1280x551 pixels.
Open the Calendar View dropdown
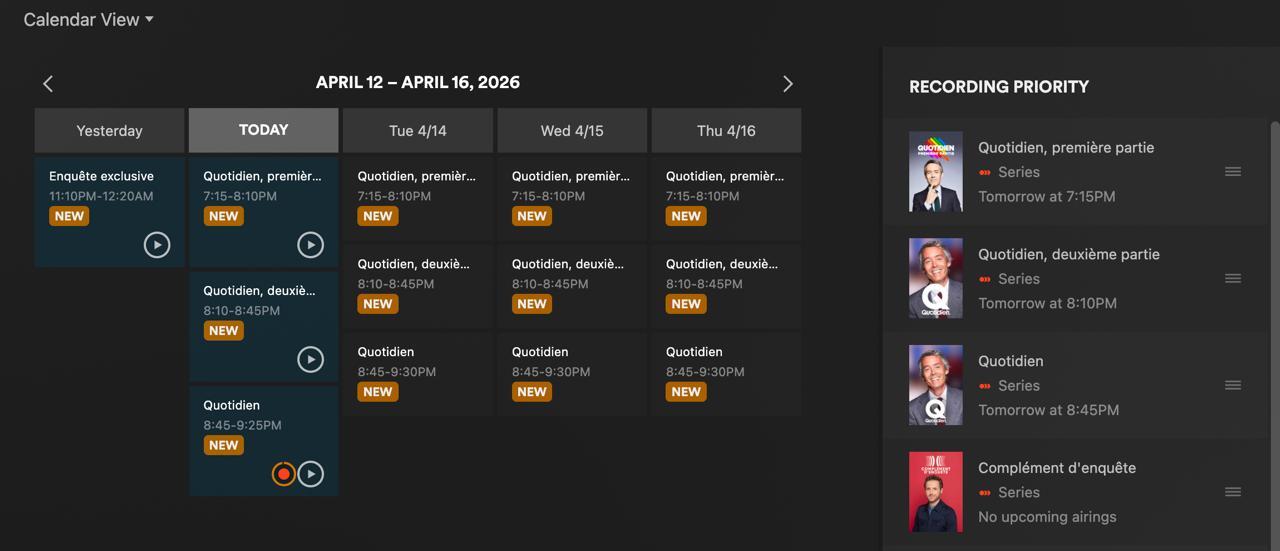pos(88,20)
